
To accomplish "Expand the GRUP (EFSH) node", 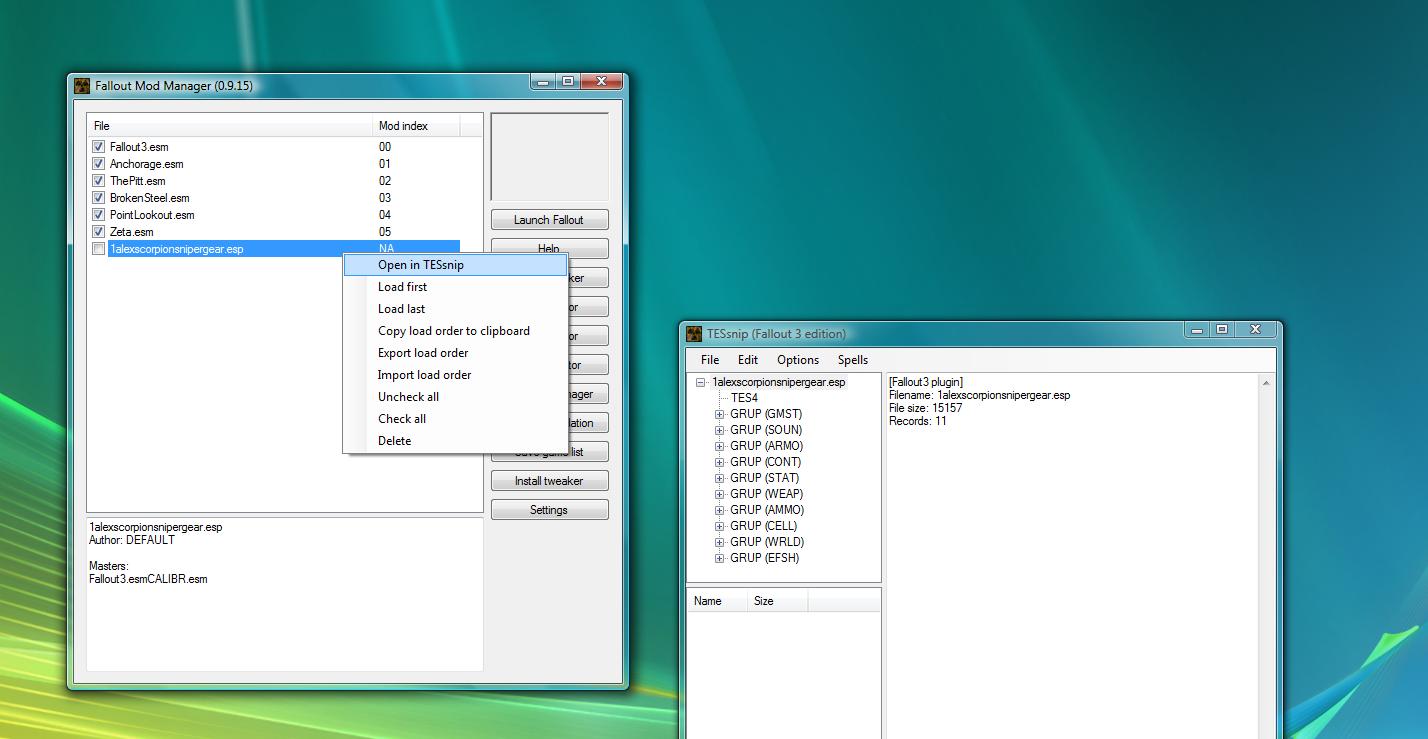I will [x=719, y=558].
